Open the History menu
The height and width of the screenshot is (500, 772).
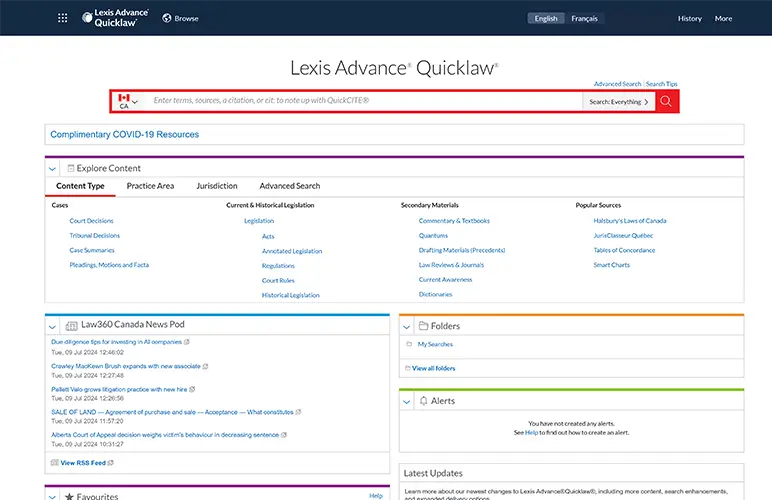pyautogui.click(x=689, y=18)
